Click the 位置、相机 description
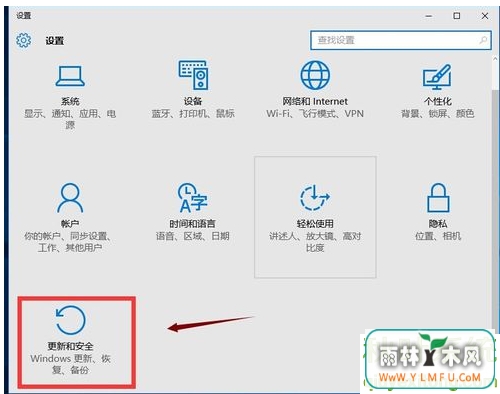 pos(438,236)
